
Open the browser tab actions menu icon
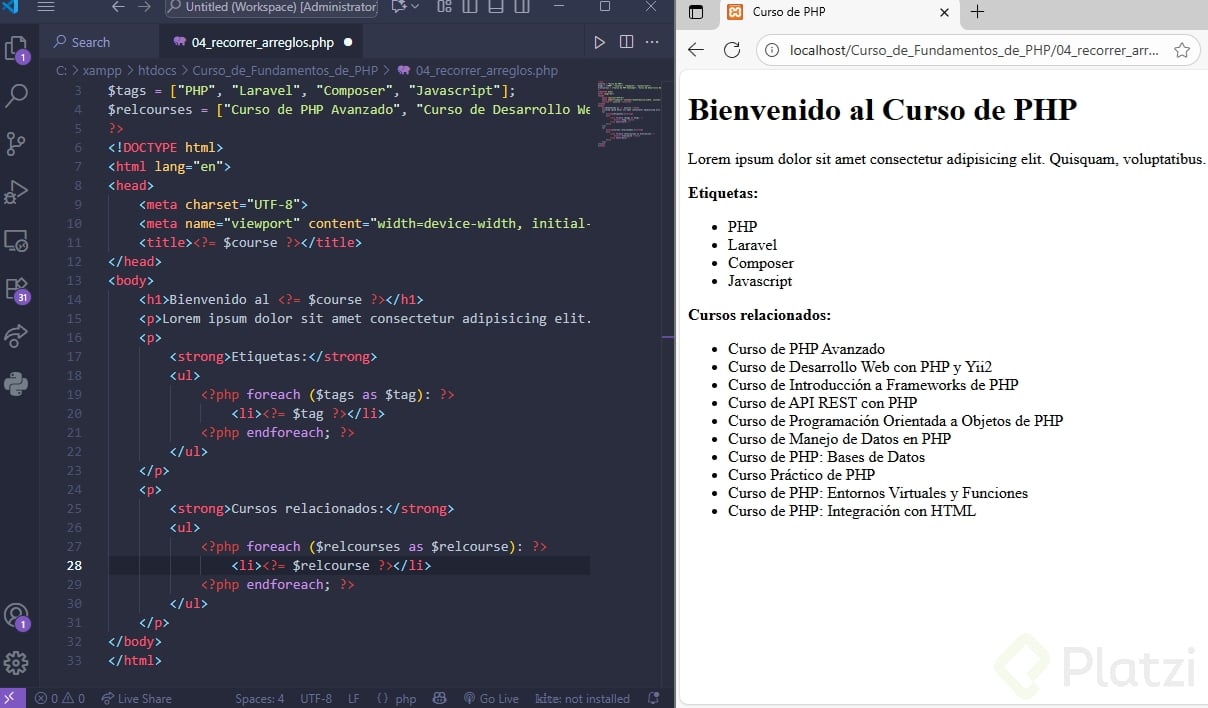[697, 12]
